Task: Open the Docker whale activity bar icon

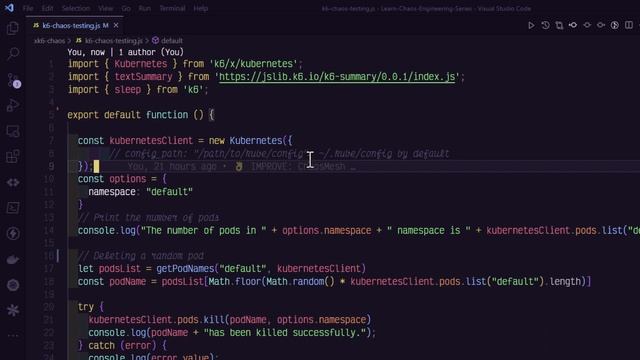Action: [13, 259]
